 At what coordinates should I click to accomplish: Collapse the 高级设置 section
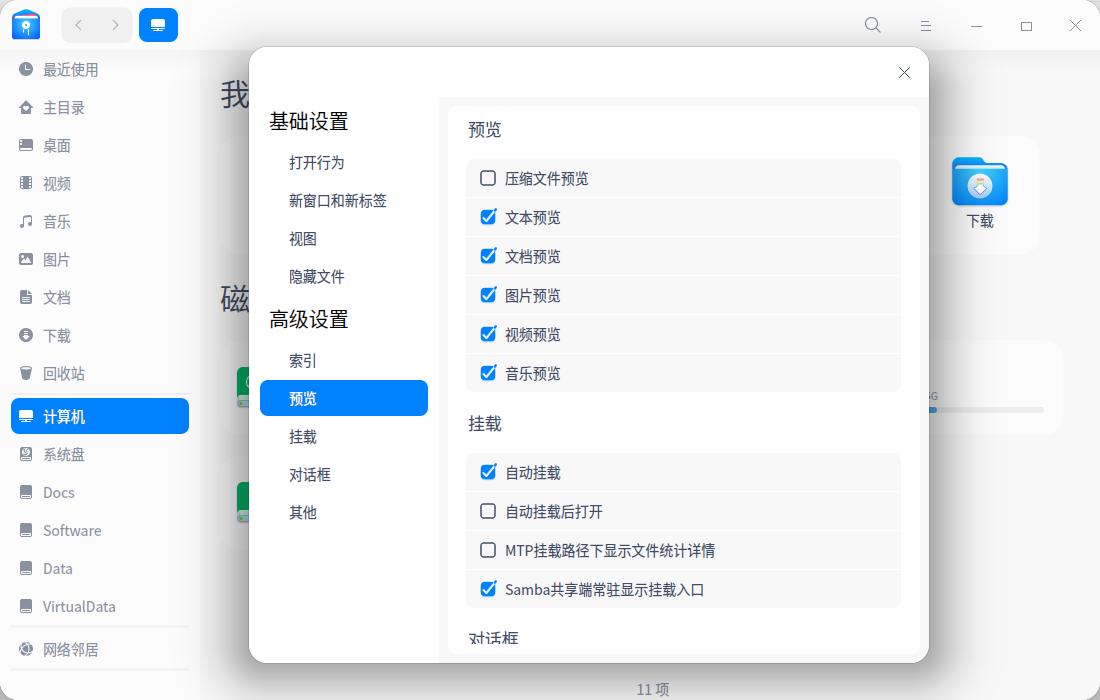click(307, 319)
